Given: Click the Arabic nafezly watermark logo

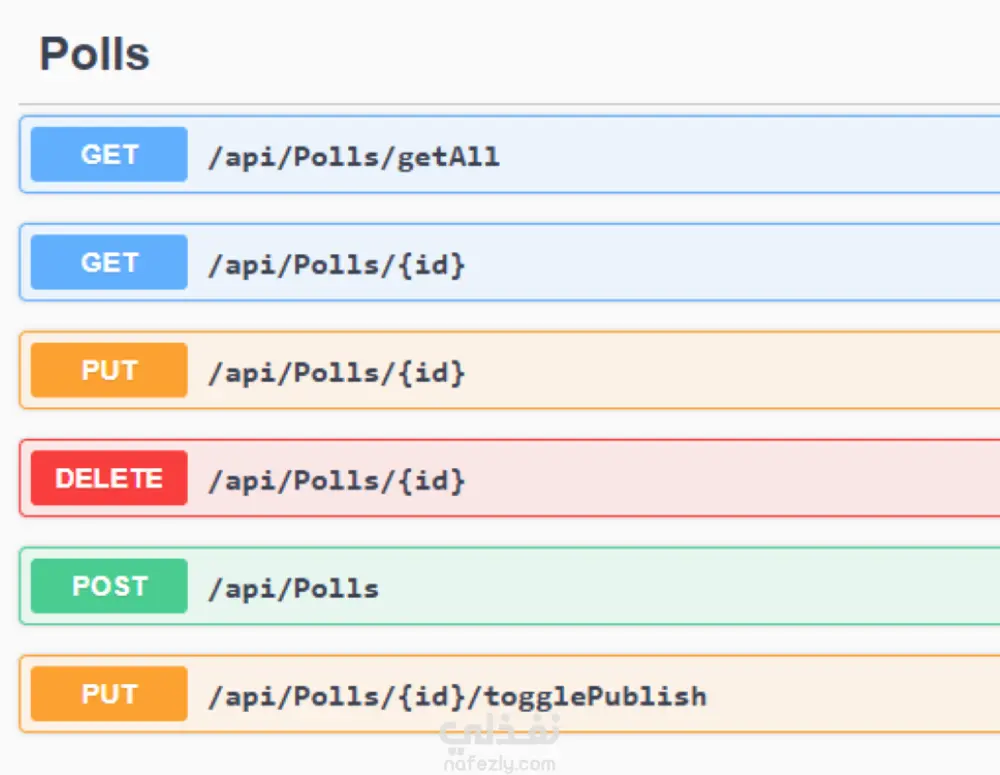Looking at the screenshot, I should pyautogui.click(x=498, y=736).
